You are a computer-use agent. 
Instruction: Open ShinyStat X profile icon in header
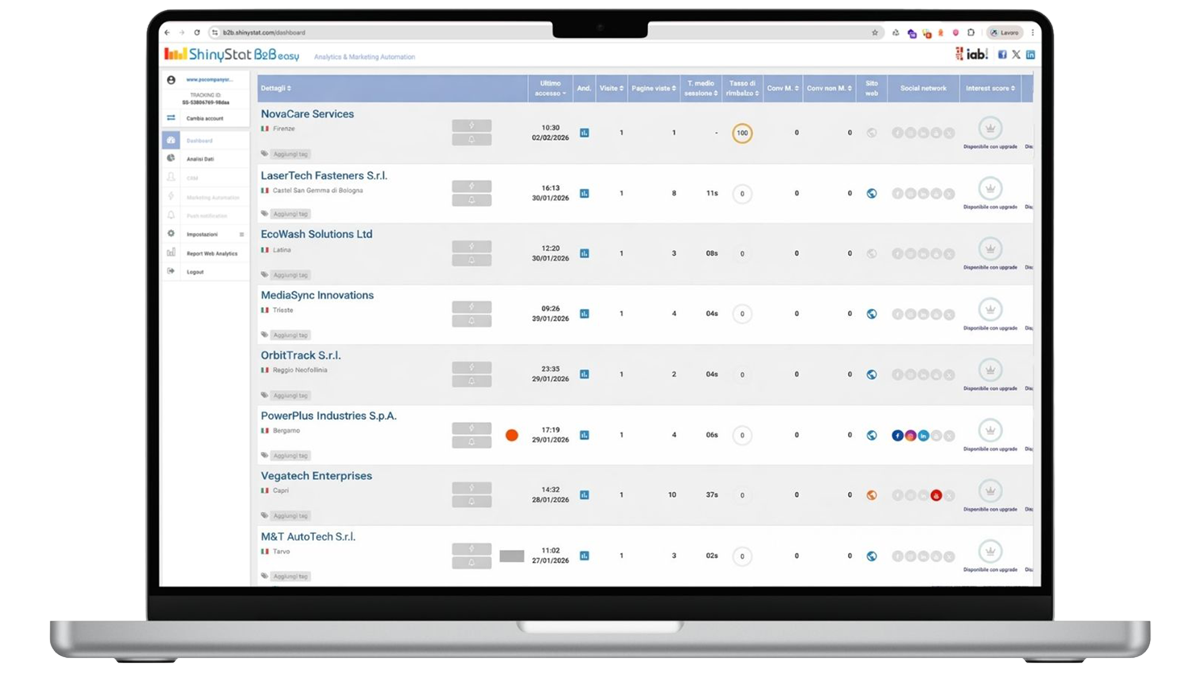point(1016,55)
